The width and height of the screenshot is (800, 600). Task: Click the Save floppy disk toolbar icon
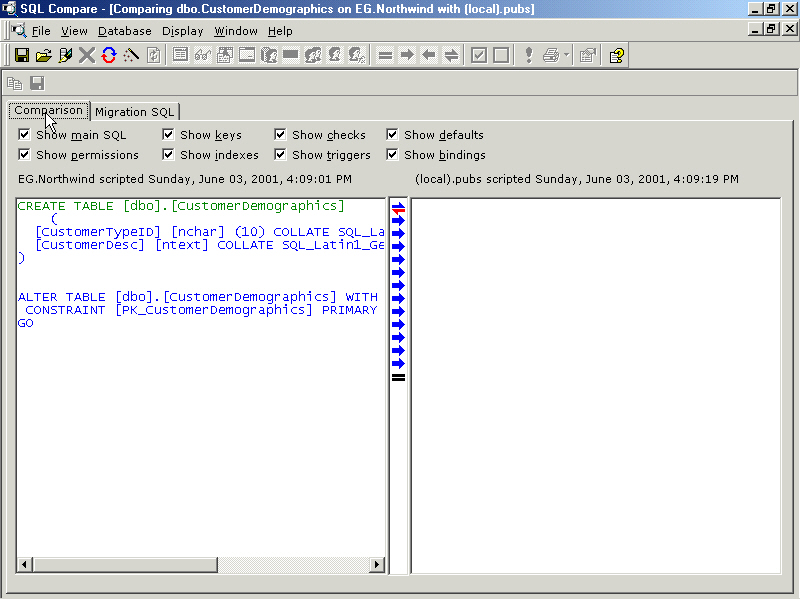pyautogui.click(x=22, y=55)
